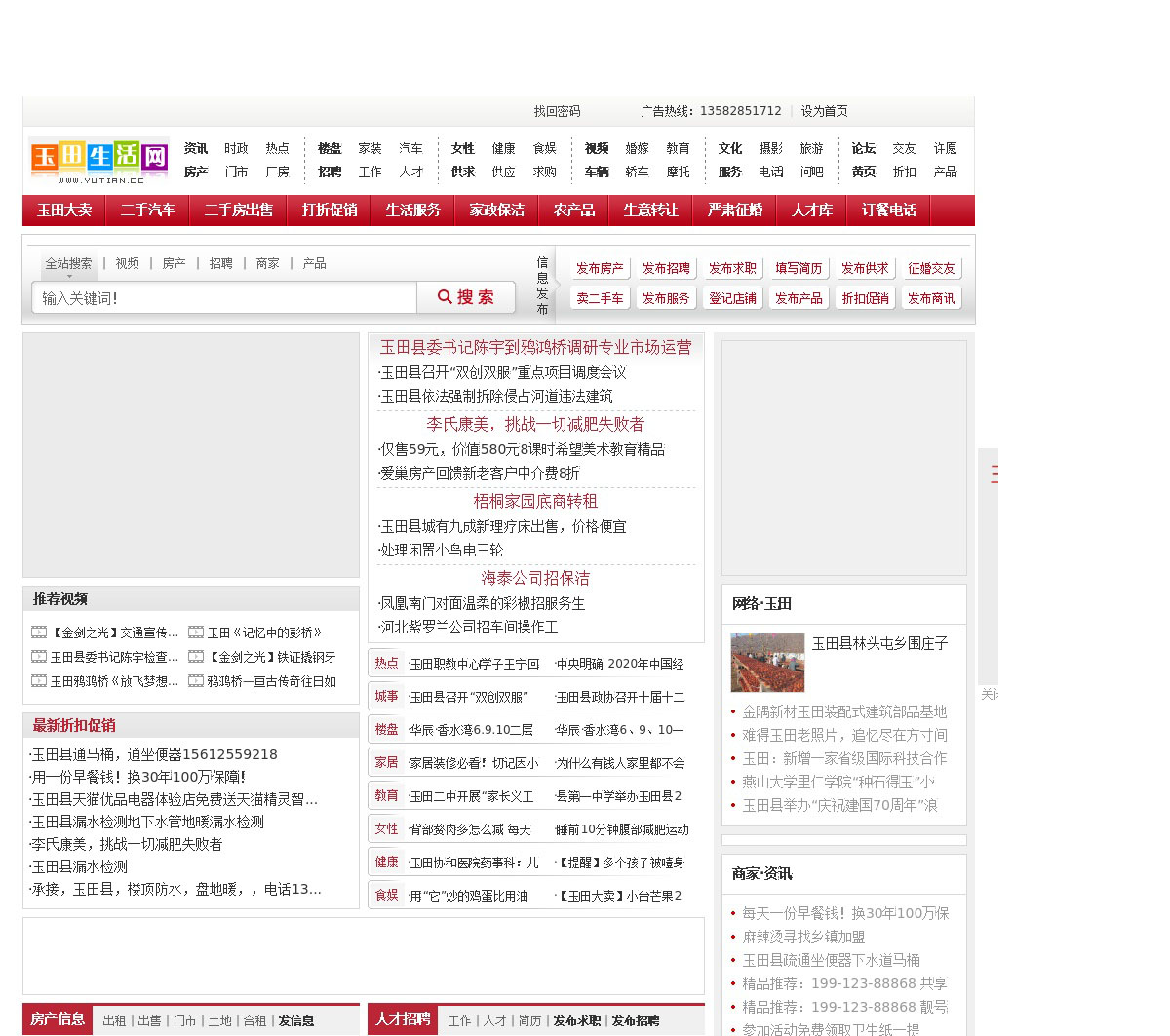
Task: Click the 玉田生活网 site logo
Action: pyautogui.click(x=99, y=160)
